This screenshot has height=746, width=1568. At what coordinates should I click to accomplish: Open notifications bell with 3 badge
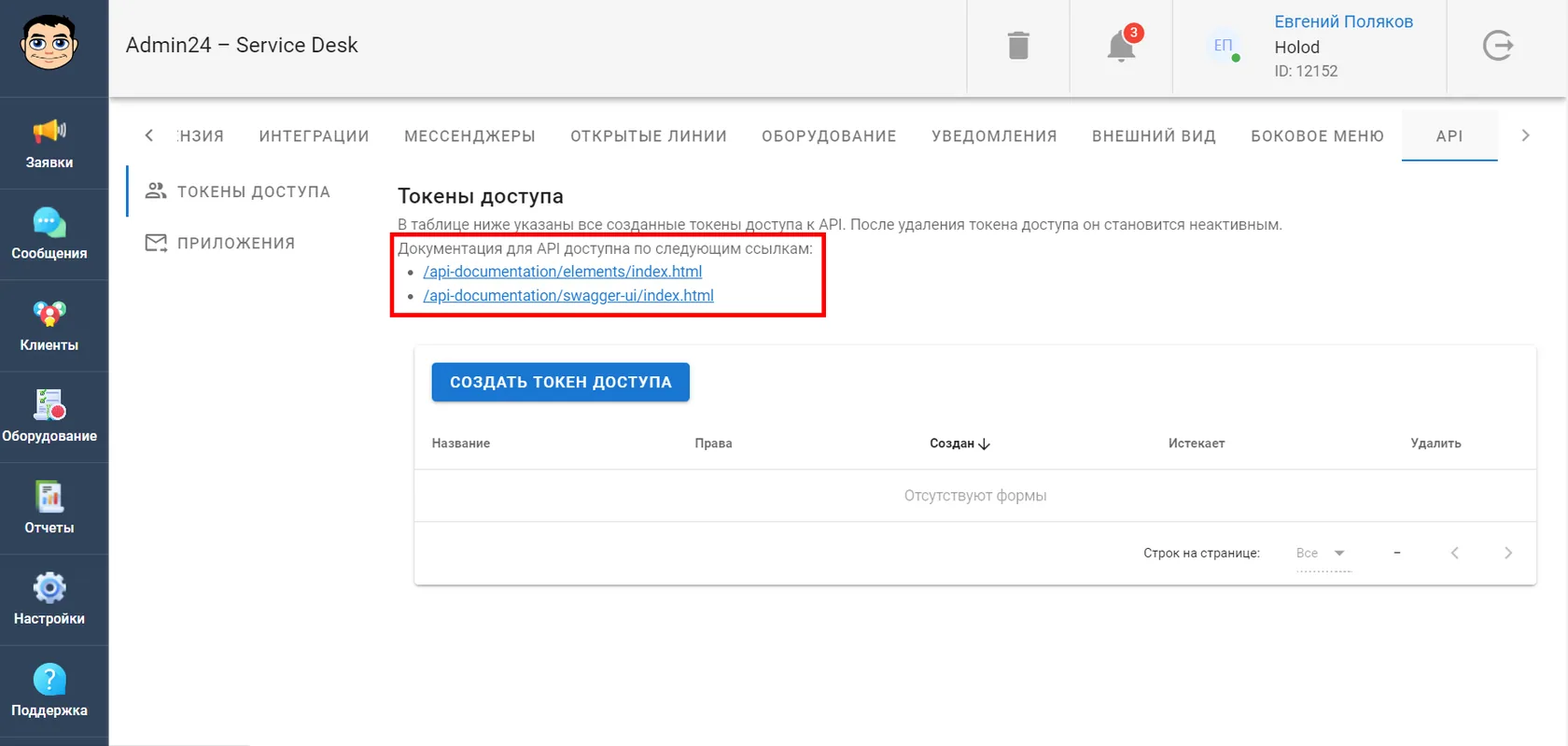[x=1121, y=46]
